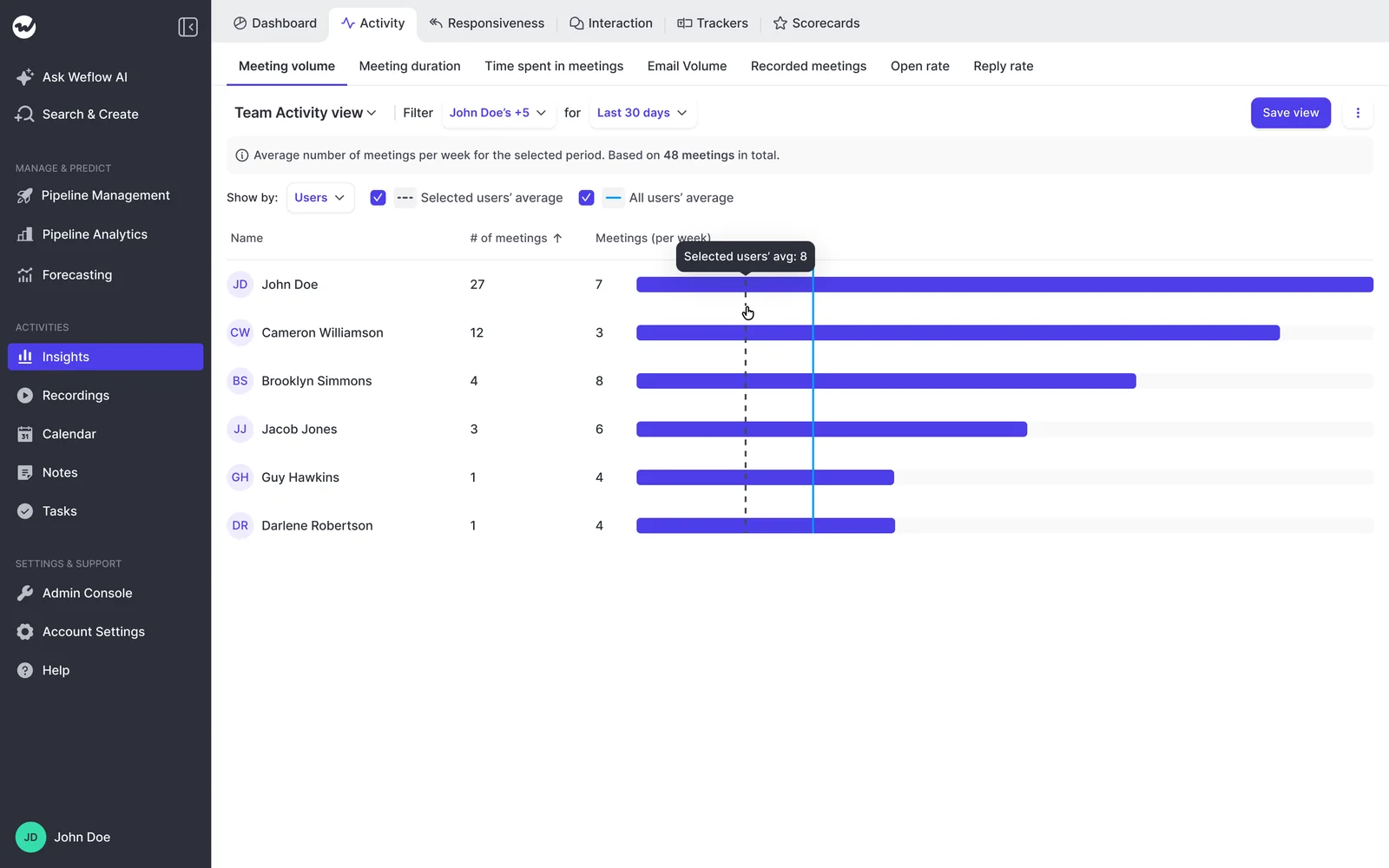Click the 48 meetings total text
This screenshot has width=1389, height=868.
pos(699,155)
